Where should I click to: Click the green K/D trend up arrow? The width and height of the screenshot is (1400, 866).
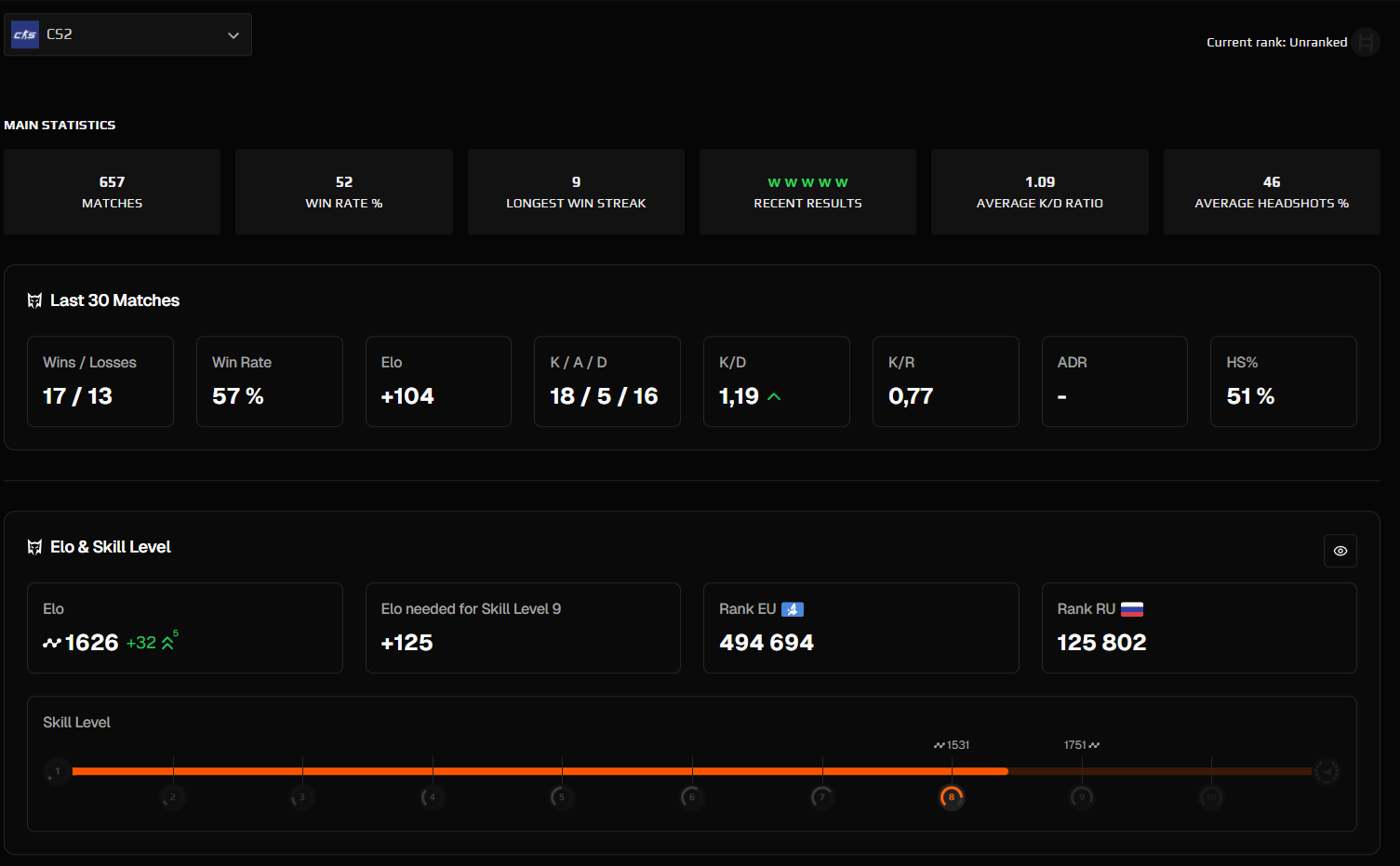pyautogui.click(x=774, y=396)
